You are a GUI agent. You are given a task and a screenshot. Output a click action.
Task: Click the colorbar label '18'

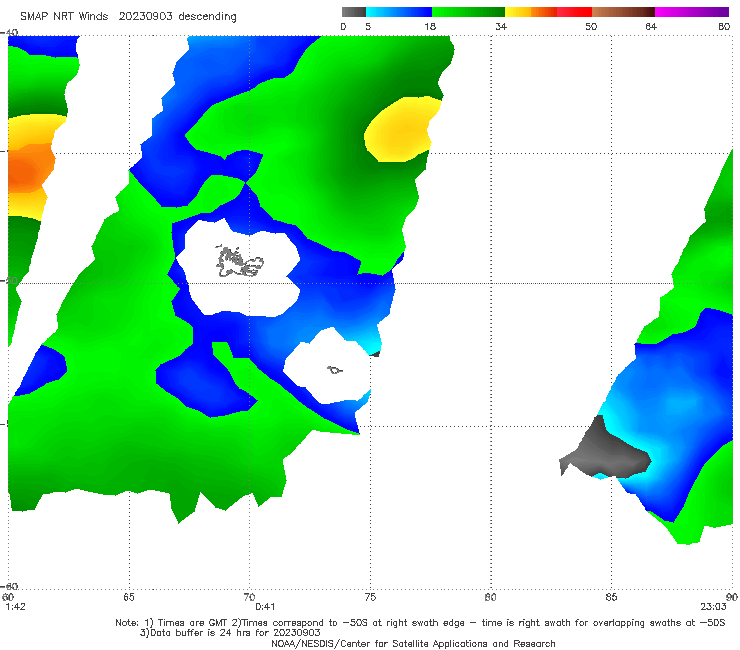pyautogui.click(x=430, y=26)
